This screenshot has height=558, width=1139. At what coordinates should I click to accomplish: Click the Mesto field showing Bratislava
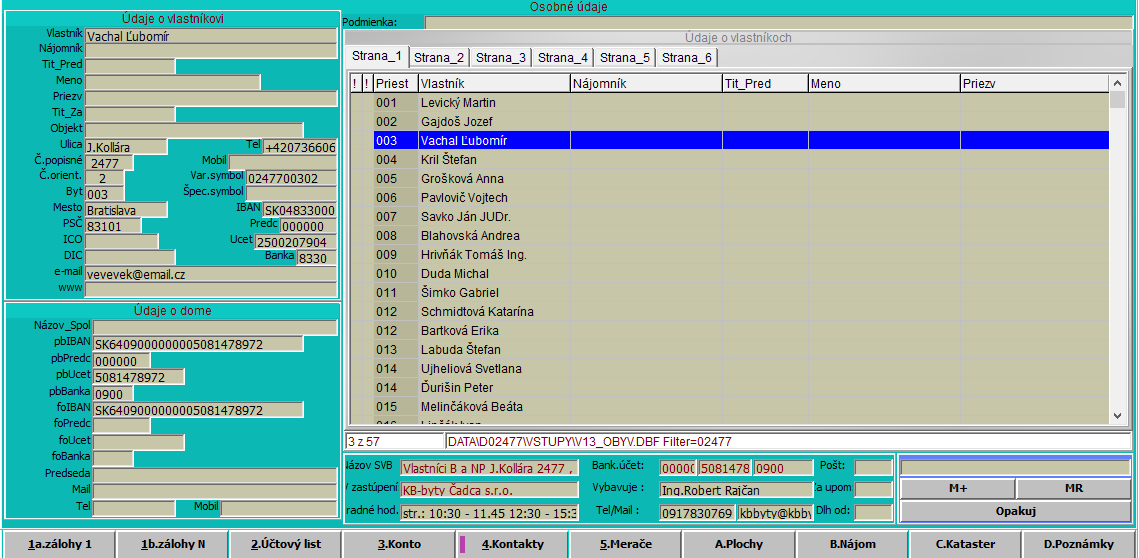pos(126,210)
